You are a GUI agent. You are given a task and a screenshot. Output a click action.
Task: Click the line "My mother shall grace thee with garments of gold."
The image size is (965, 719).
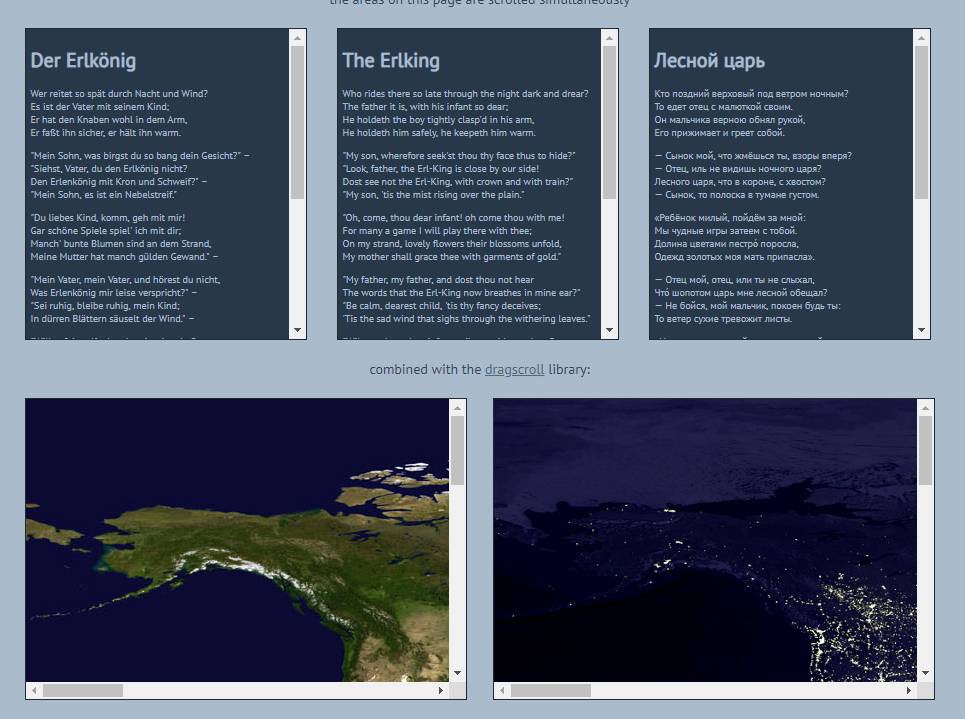[x=452, y=257]
